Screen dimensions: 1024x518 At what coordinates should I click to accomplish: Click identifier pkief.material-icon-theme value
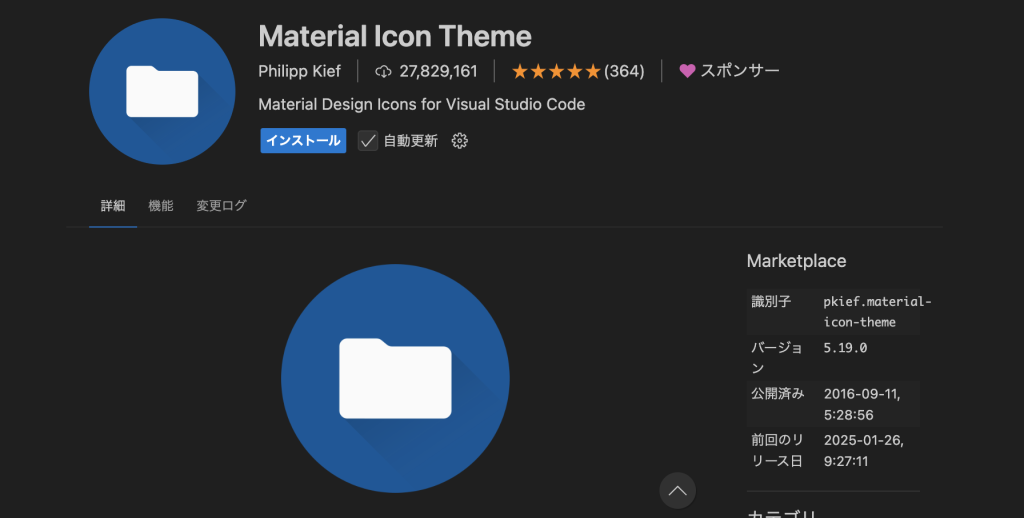click(866, 312)
